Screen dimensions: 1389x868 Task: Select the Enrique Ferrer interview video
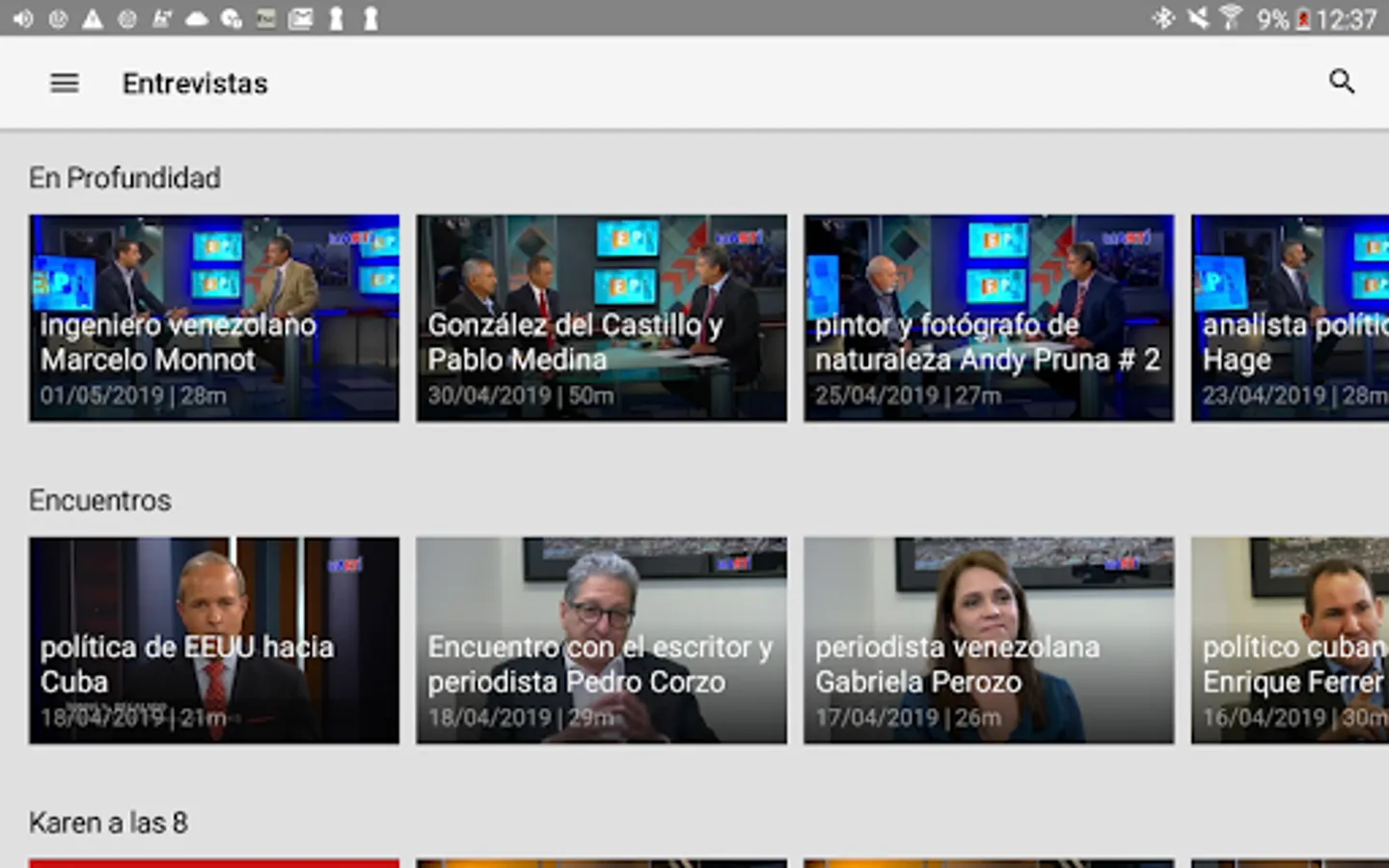coord(1291,640)
